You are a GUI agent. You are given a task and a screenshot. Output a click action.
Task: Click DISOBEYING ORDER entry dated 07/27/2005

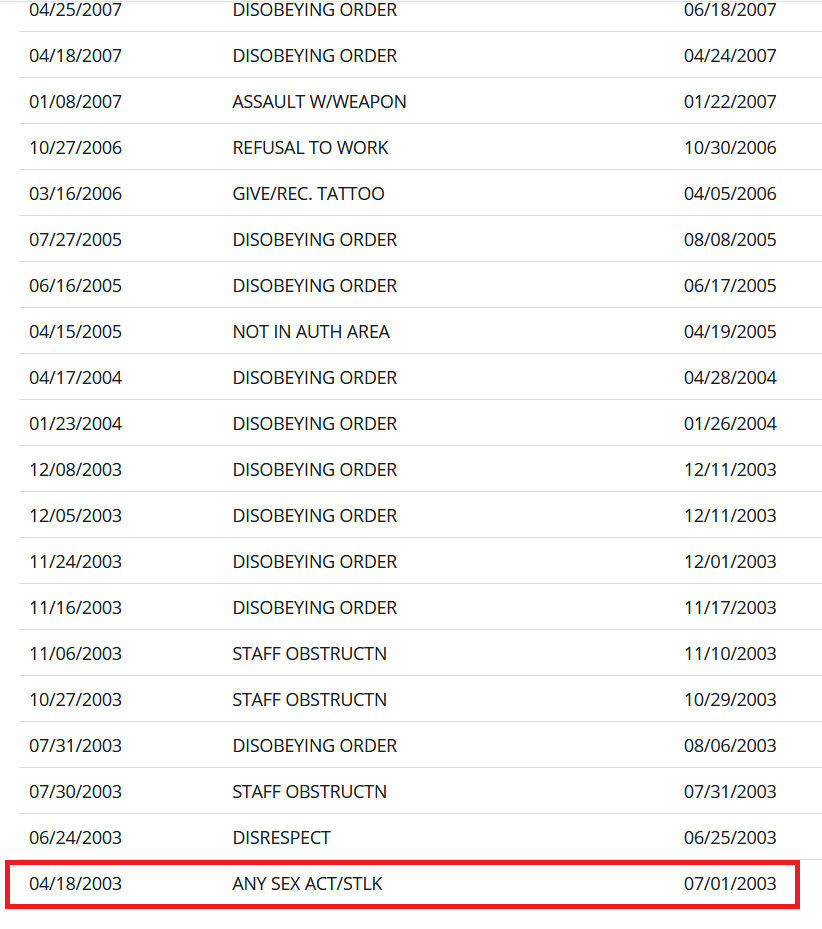[x=315, y=240]
